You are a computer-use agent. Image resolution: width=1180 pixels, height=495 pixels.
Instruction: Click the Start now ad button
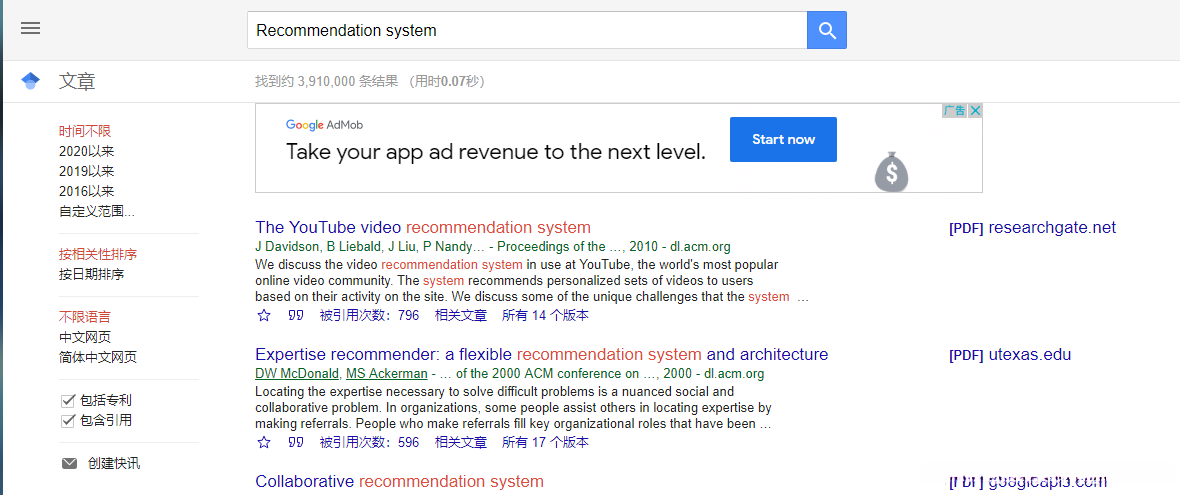[x=783, y=139]
